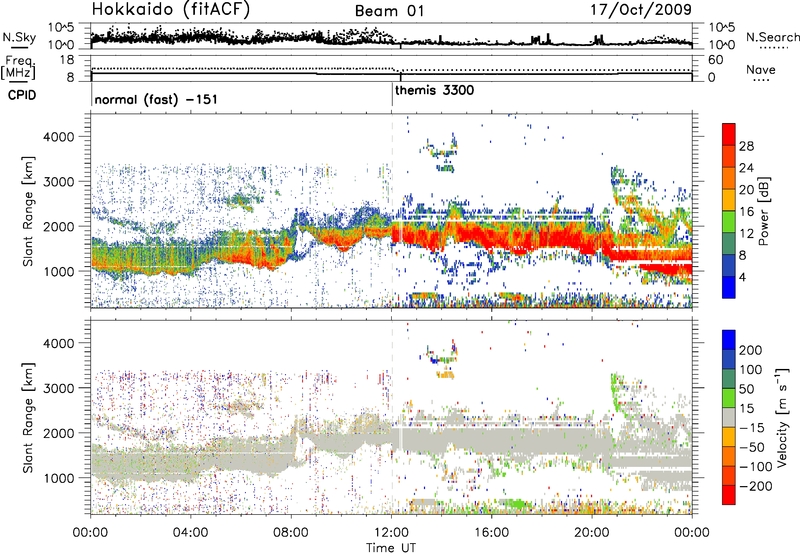The height and width of the screenshot is (554, 800).
Task: Click the 'Nave' legend label
Action: (x=760, y=69)
